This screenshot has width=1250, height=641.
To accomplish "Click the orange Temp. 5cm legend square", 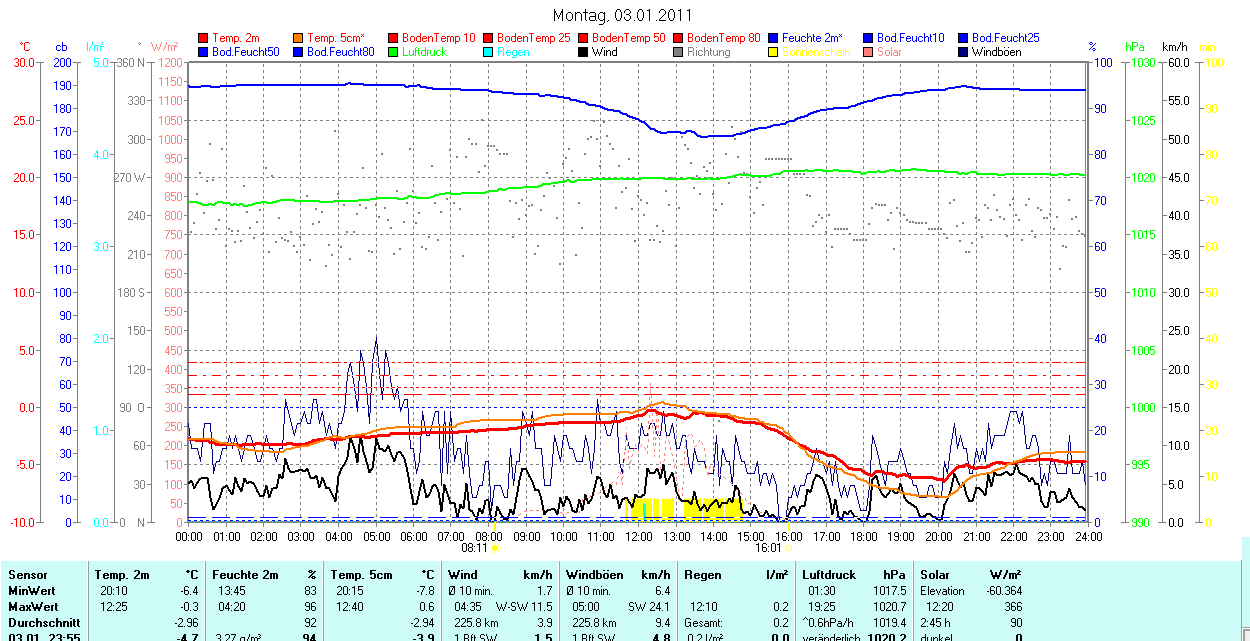I will pyautogui.click(x=299, y=38).
